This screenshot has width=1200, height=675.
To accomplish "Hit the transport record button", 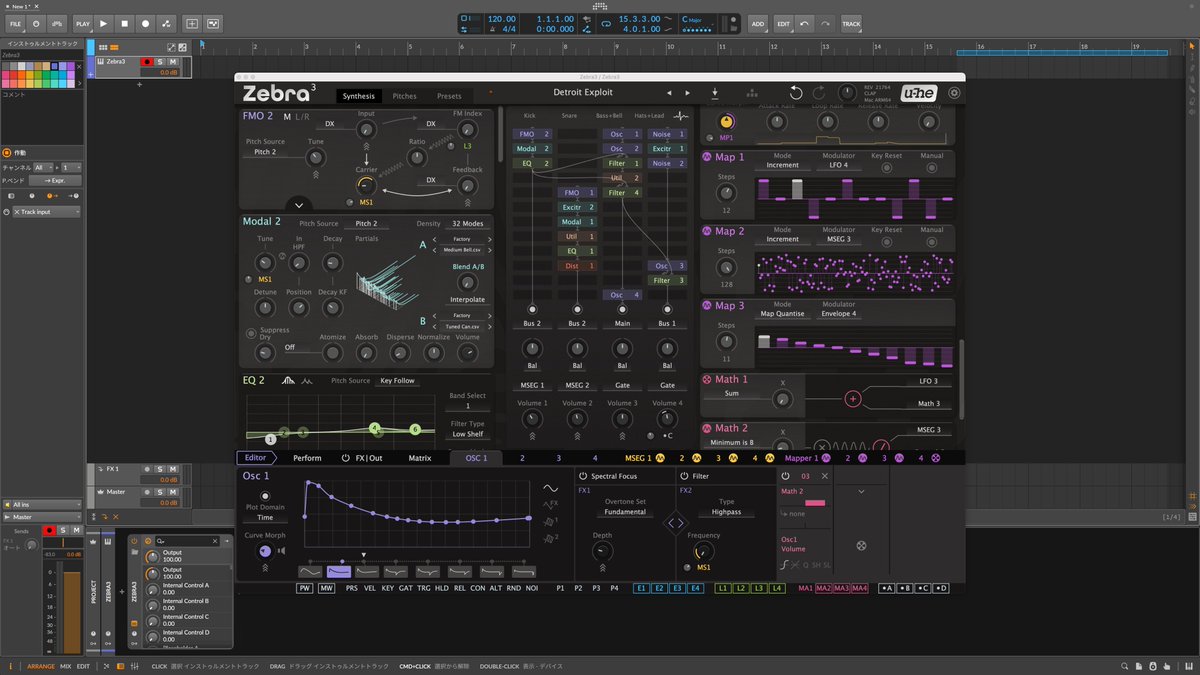I will 145,23.
